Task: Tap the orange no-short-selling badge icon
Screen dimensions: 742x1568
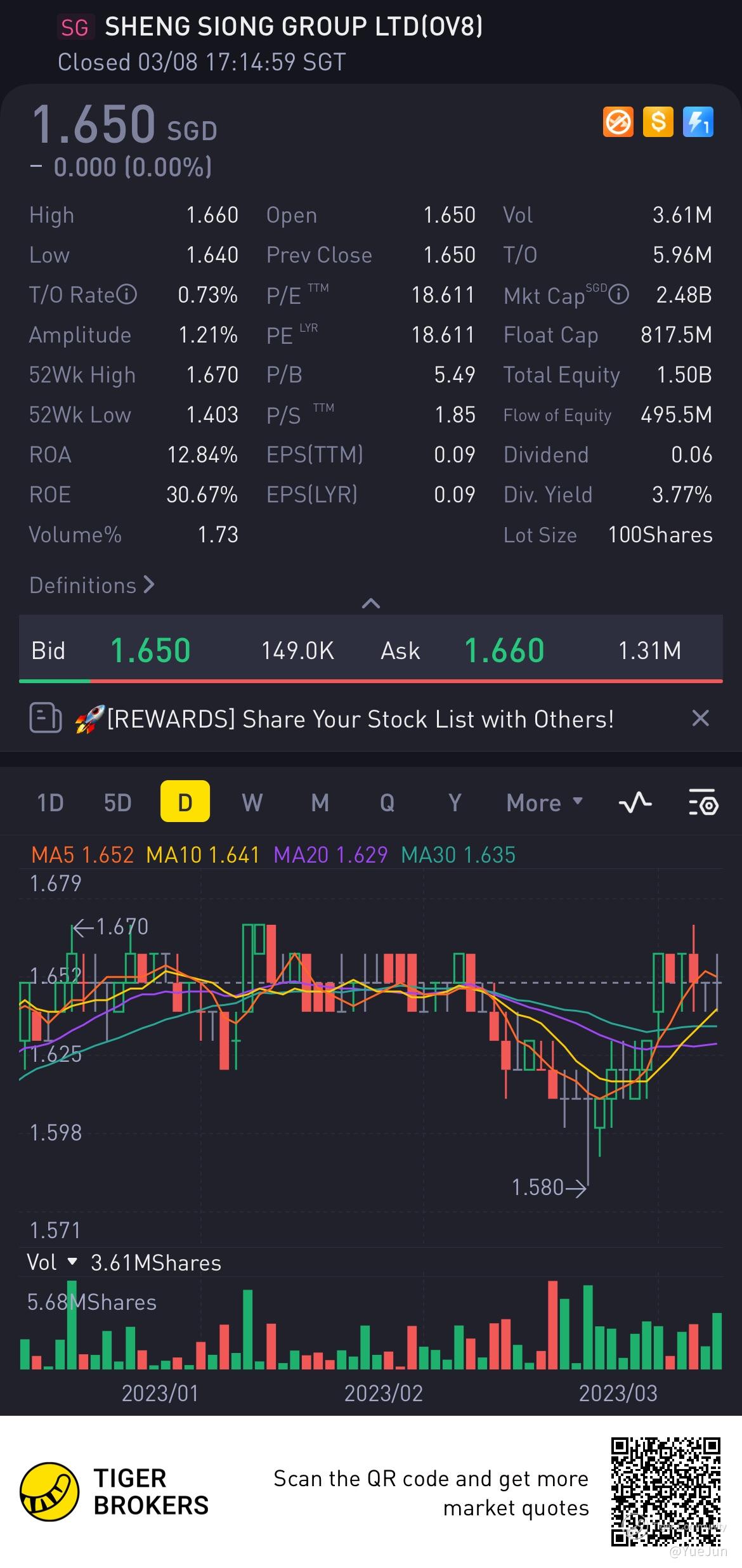Action: (x=618, y=122)
